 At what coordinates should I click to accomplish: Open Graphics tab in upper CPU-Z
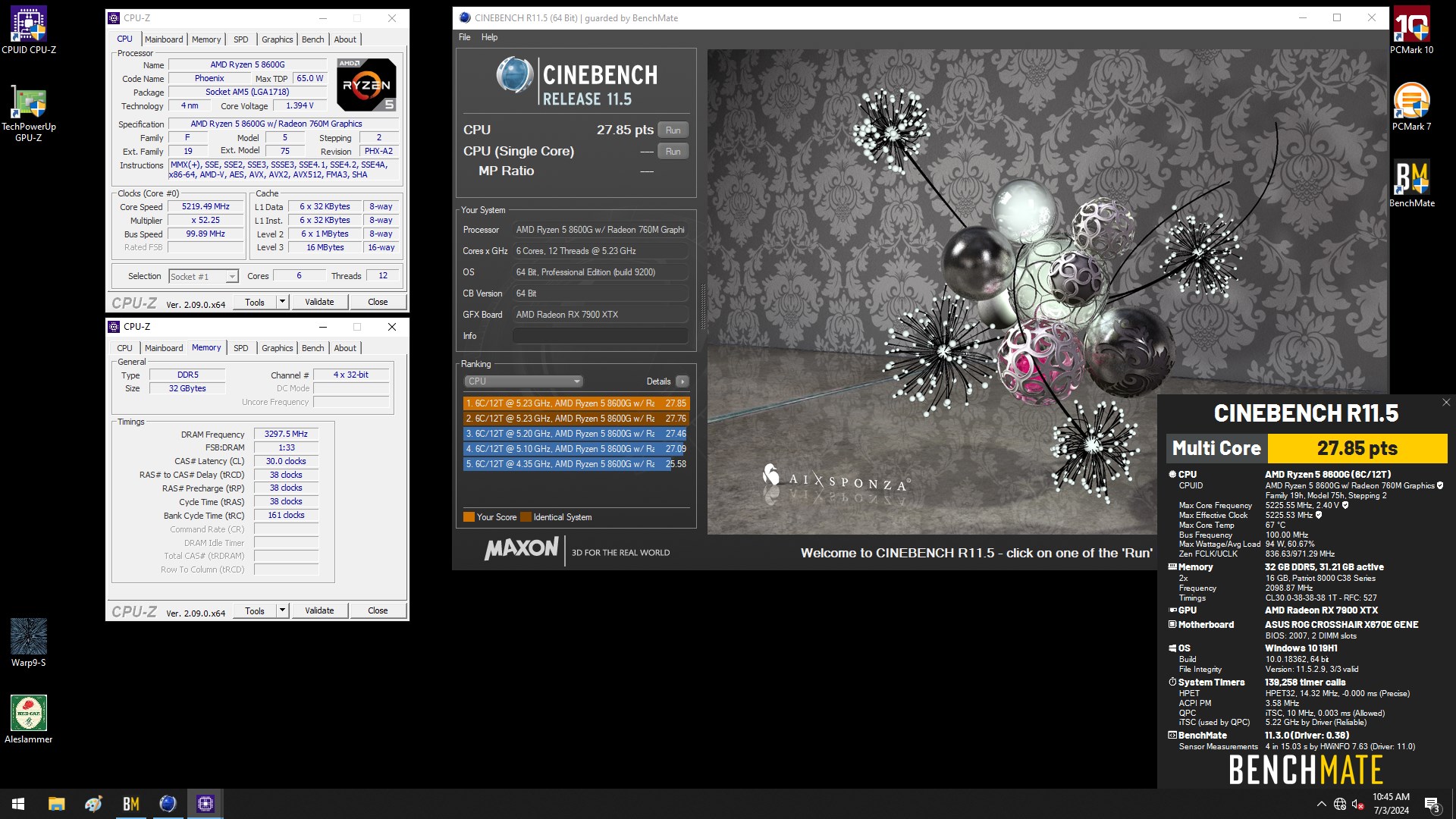277,39
